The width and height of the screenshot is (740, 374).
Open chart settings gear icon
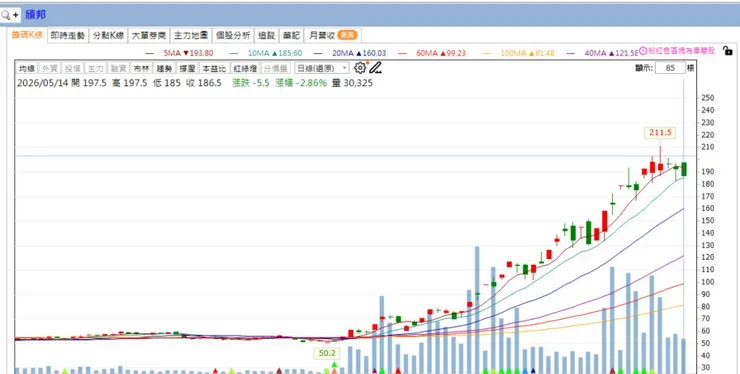360,68
